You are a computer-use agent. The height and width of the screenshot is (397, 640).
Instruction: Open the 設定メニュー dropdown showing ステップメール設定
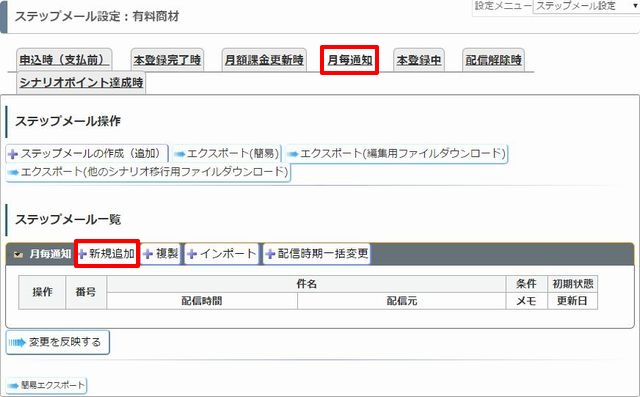pos(586,6)
